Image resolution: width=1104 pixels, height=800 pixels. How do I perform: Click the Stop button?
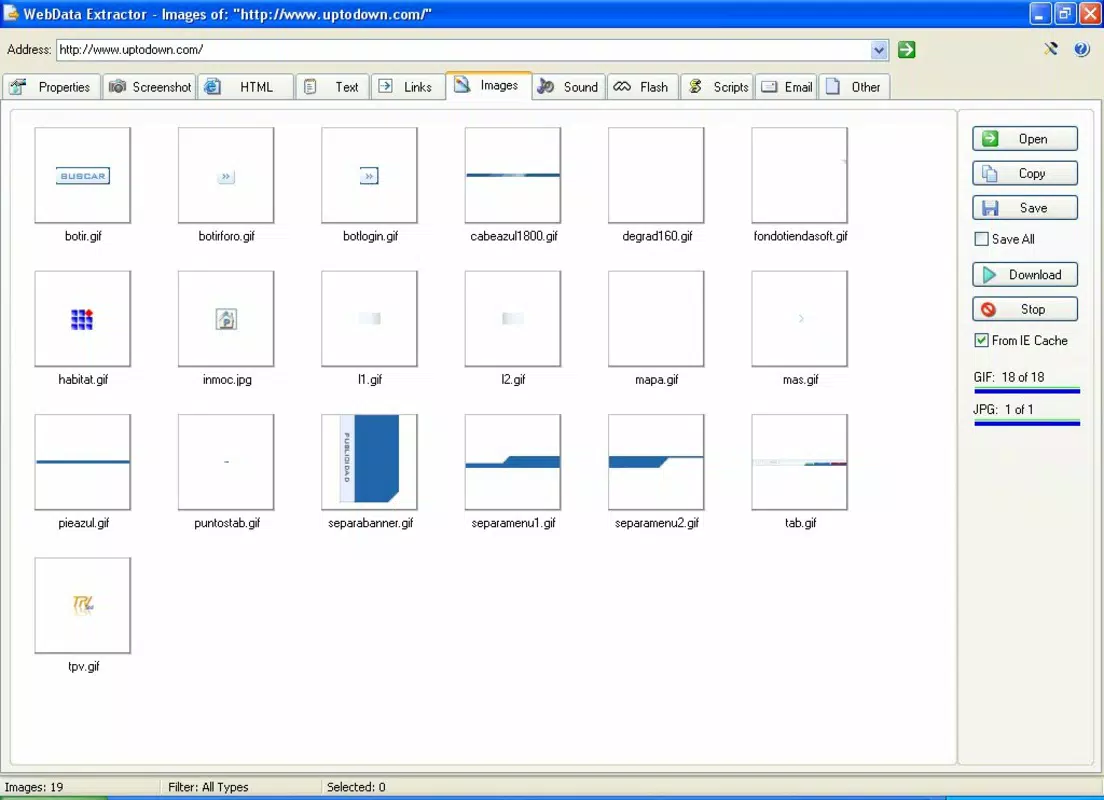[x=1024, y=309]
